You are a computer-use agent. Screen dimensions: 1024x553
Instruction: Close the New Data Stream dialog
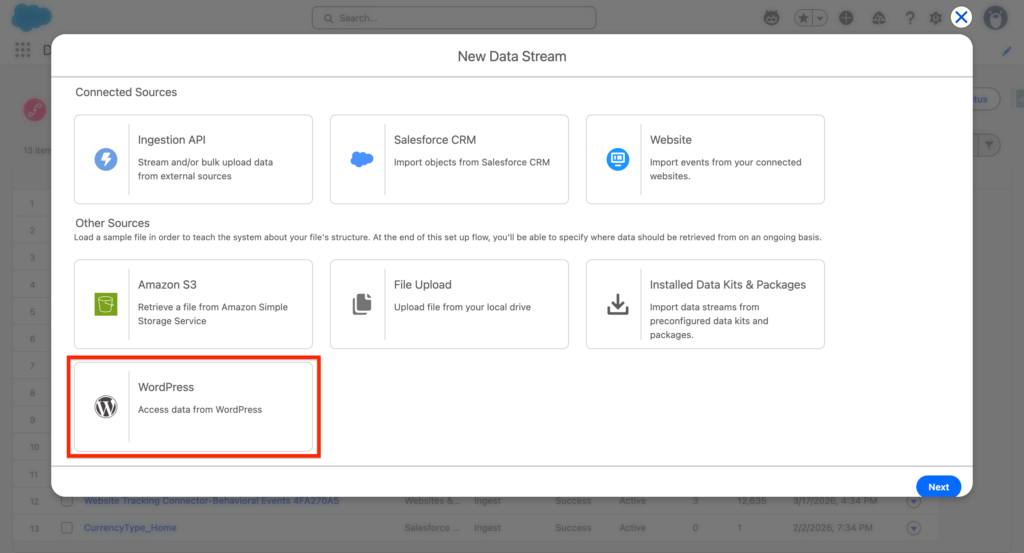coord(961,17)
